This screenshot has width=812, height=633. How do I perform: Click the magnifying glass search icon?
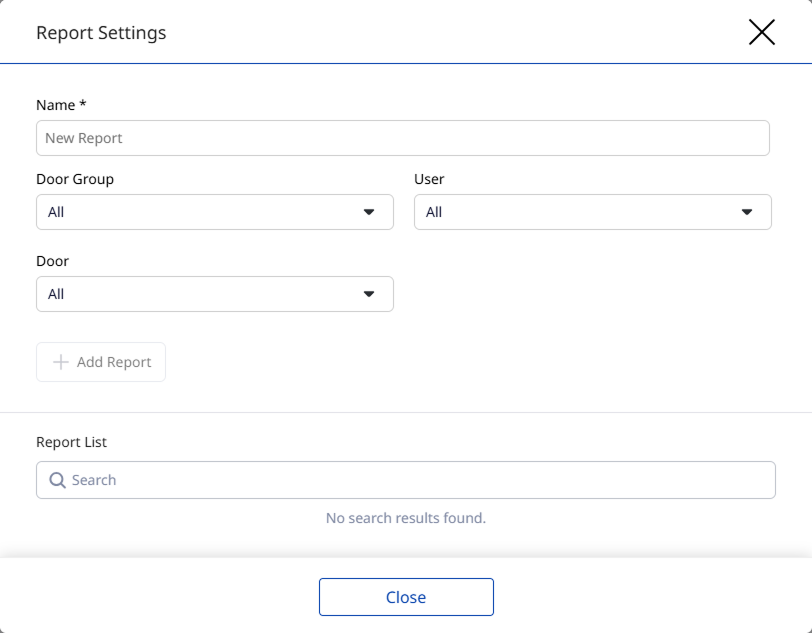click(x=57, y=480)
